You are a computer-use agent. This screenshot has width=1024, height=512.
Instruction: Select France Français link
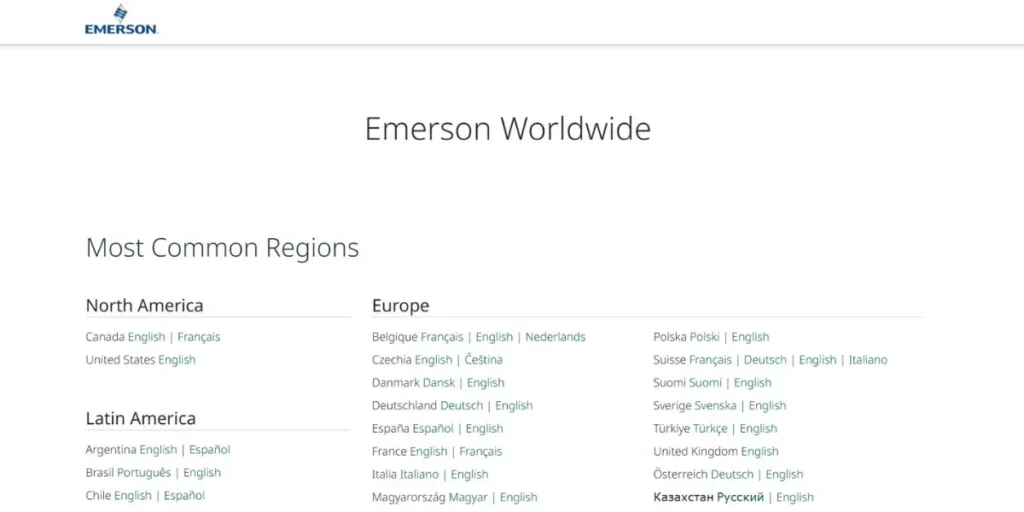(481, 452)
